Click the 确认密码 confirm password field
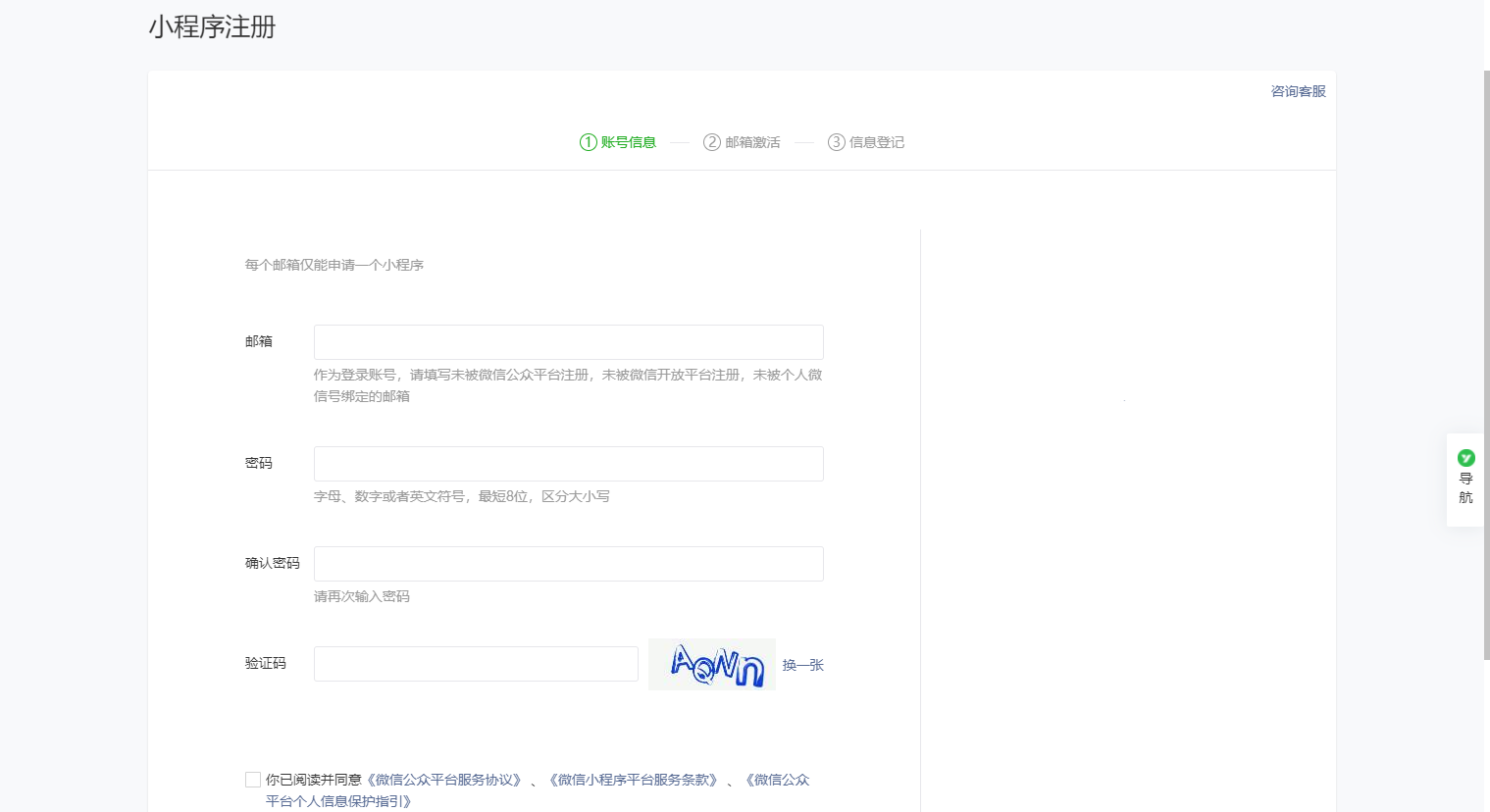 coord(569,564)
